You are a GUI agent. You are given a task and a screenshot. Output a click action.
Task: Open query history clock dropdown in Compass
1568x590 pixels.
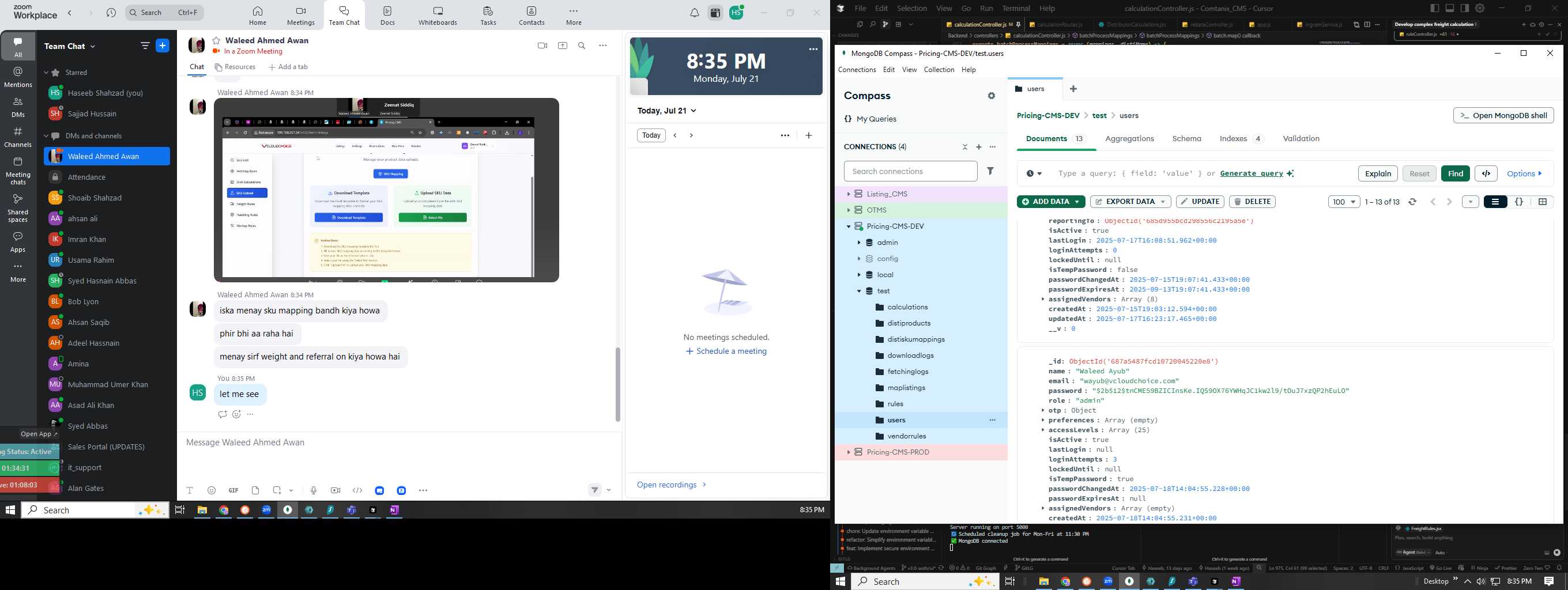1034,173
